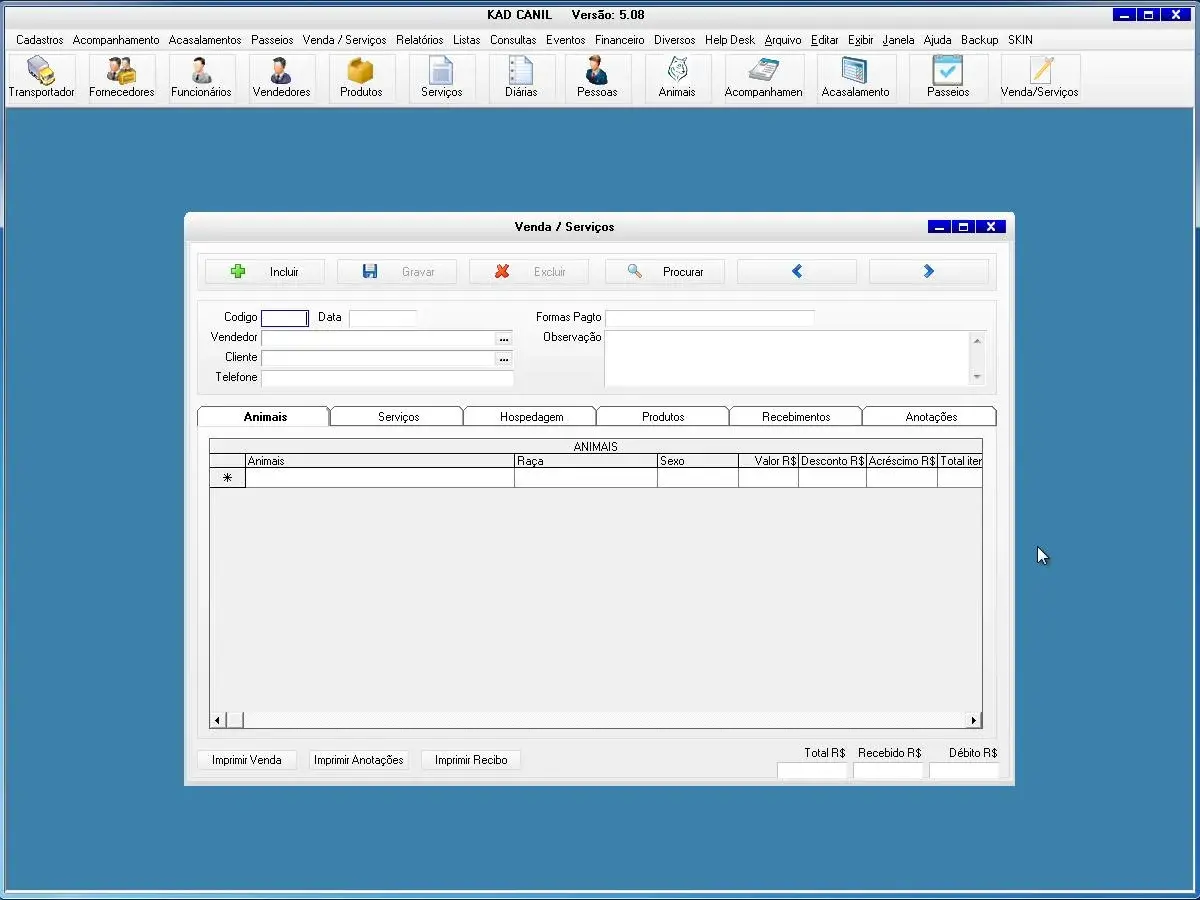Open the Produtos box icon
1200x900 pixels.
pyautogui.click(x=361, y=77)
